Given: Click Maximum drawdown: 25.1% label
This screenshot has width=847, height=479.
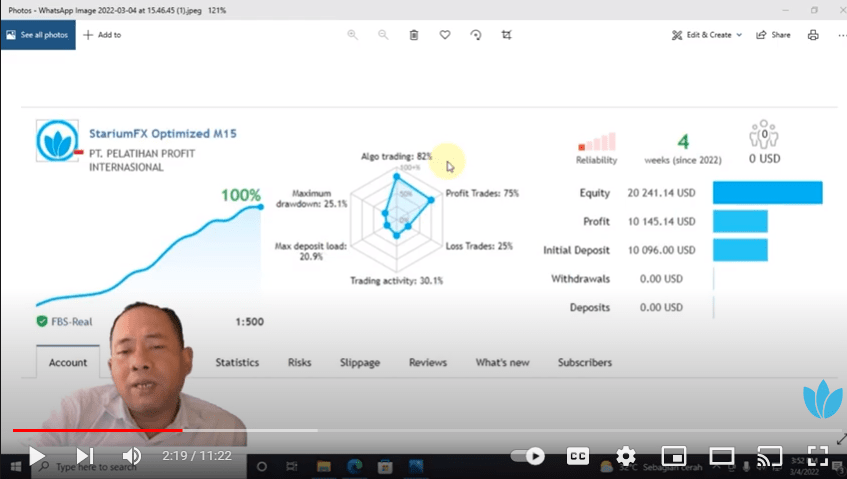Looking at the screenshot, I should [x=311, y=198].
